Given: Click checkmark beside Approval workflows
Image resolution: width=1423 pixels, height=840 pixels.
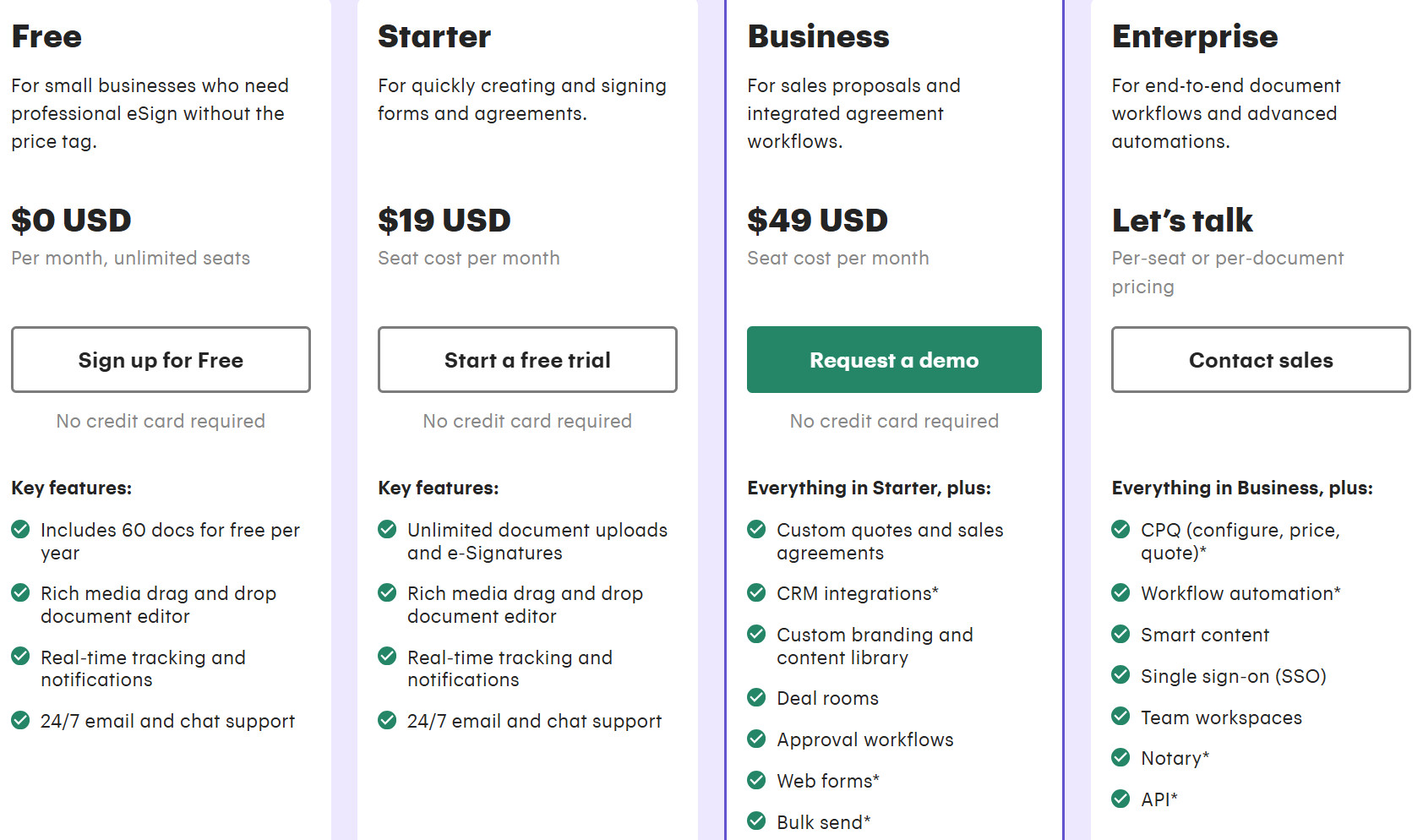Looking at the screenshot, I should [756, 739].
